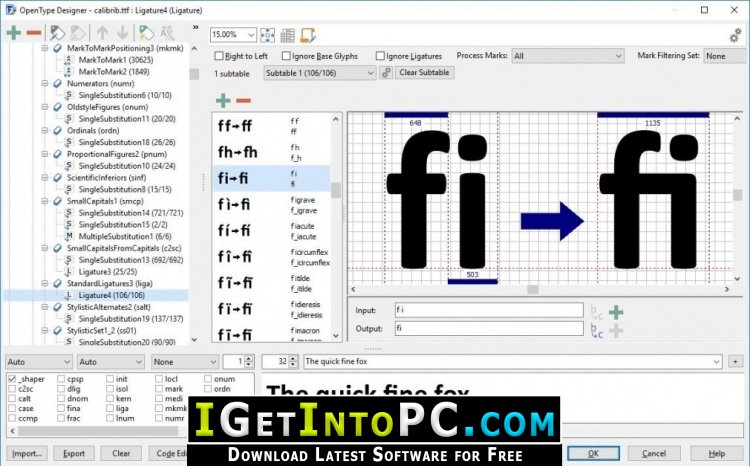
Task: Increase the font size 32 spinner
Action: point(293,358)
